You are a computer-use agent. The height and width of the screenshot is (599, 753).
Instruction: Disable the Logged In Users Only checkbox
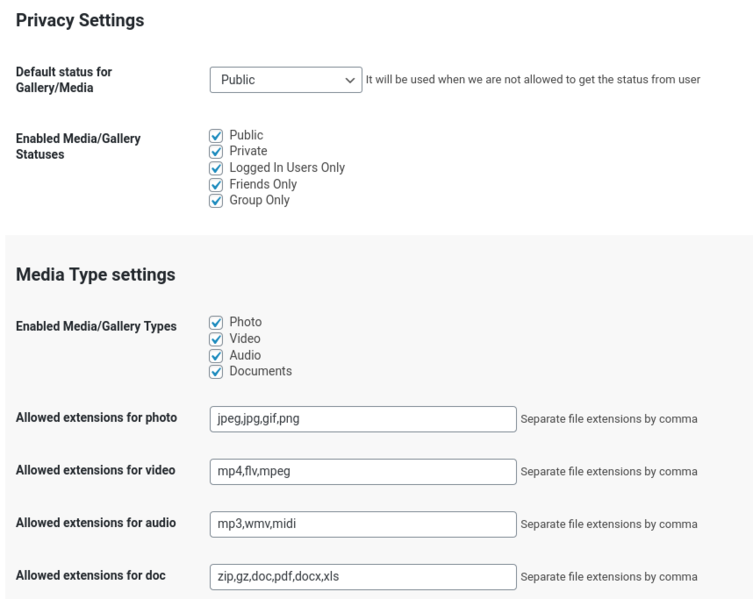click(216, 168)
